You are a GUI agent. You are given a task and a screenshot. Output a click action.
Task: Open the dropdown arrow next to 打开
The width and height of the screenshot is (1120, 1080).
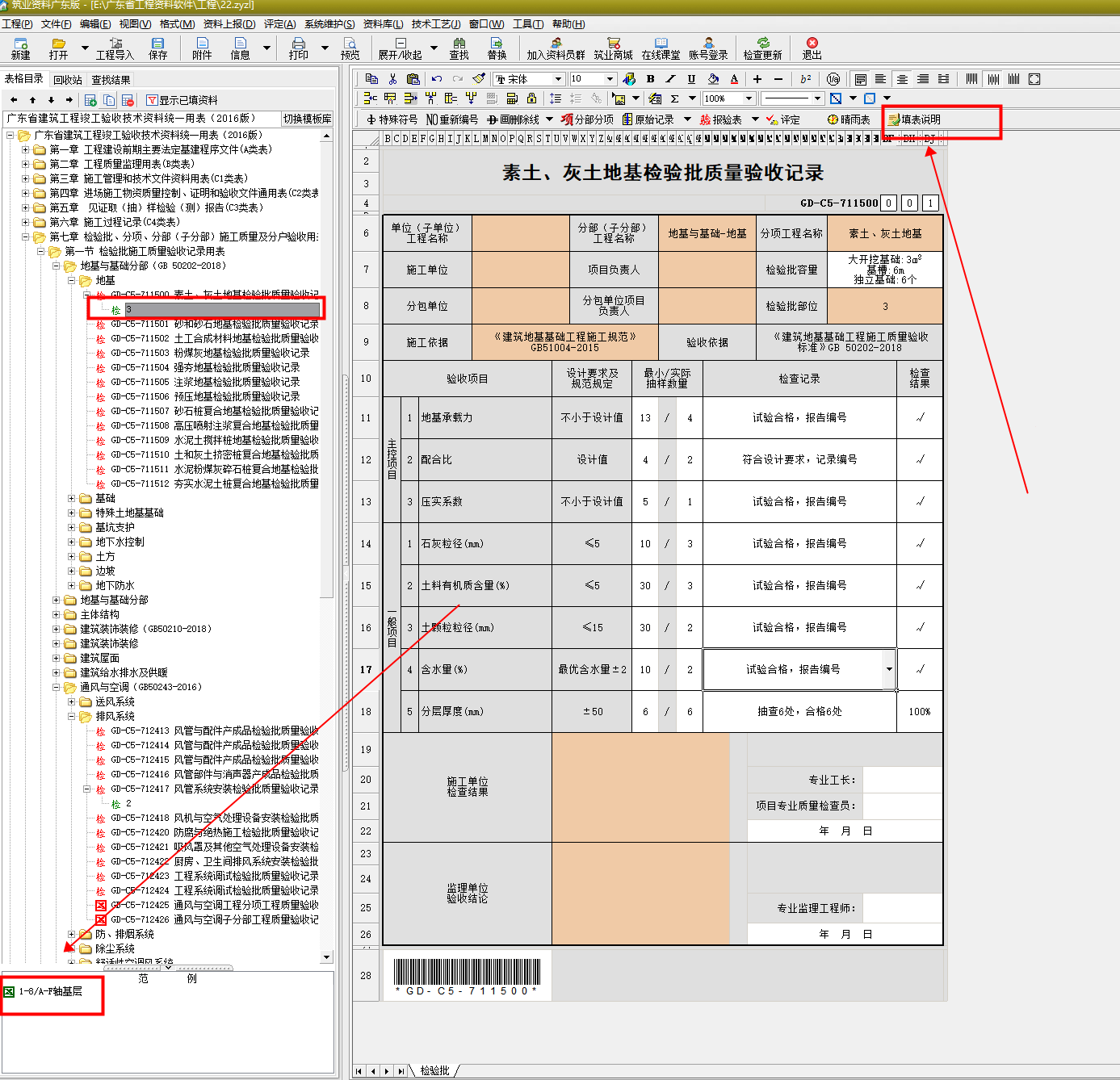85,48
